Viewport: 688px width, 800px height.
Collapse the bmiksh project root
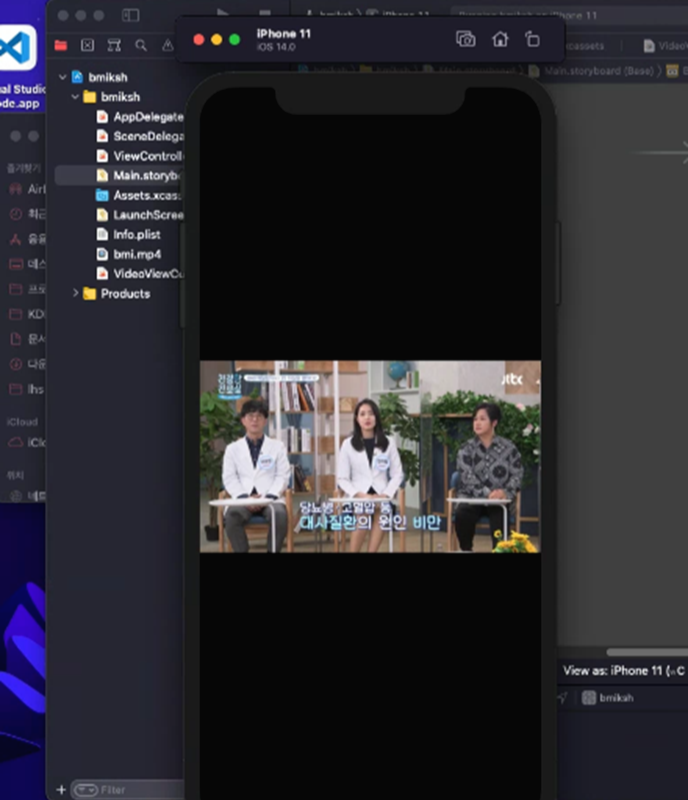(x=63, y=77)
